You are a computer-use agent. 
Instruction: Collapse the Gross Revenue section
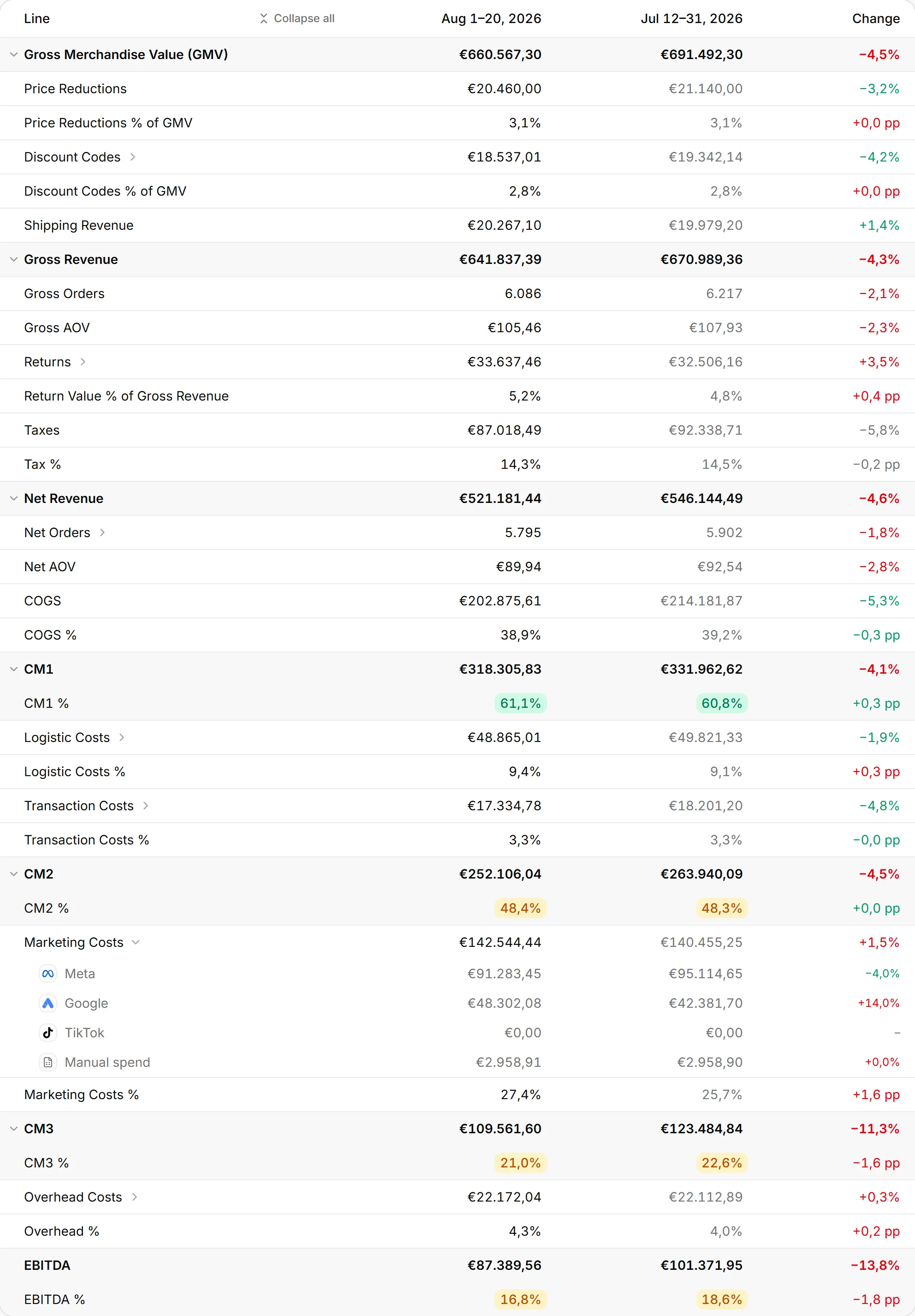click(x=14, y=260)
